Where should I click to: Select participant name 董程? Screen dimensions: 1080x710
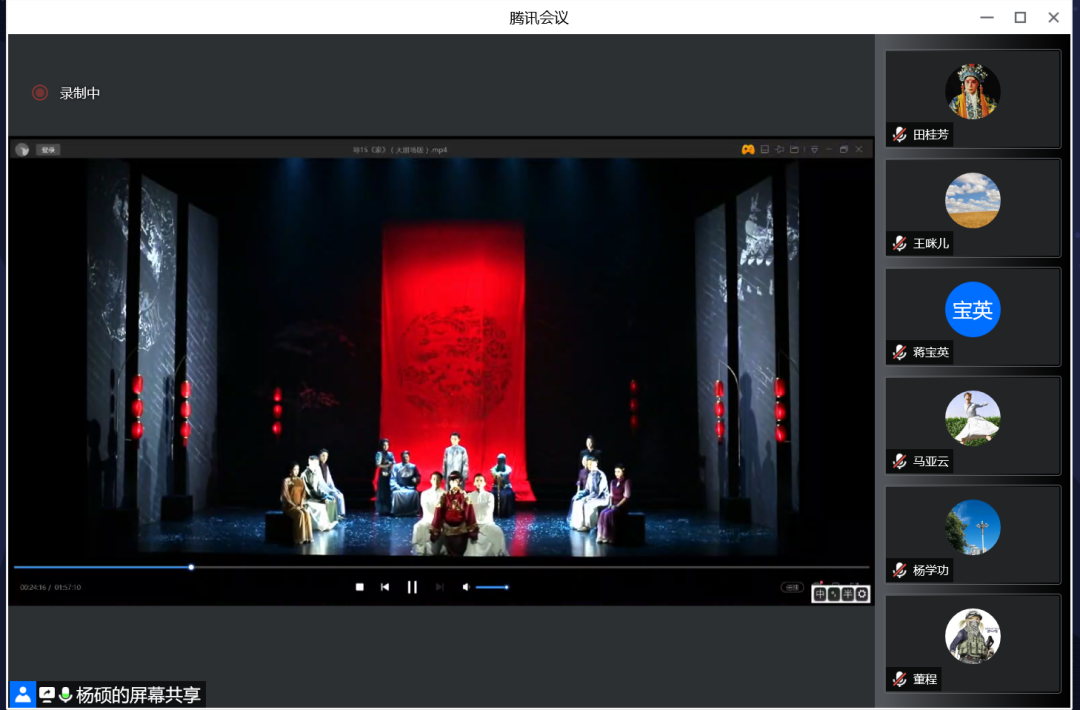tap(925, 679)
